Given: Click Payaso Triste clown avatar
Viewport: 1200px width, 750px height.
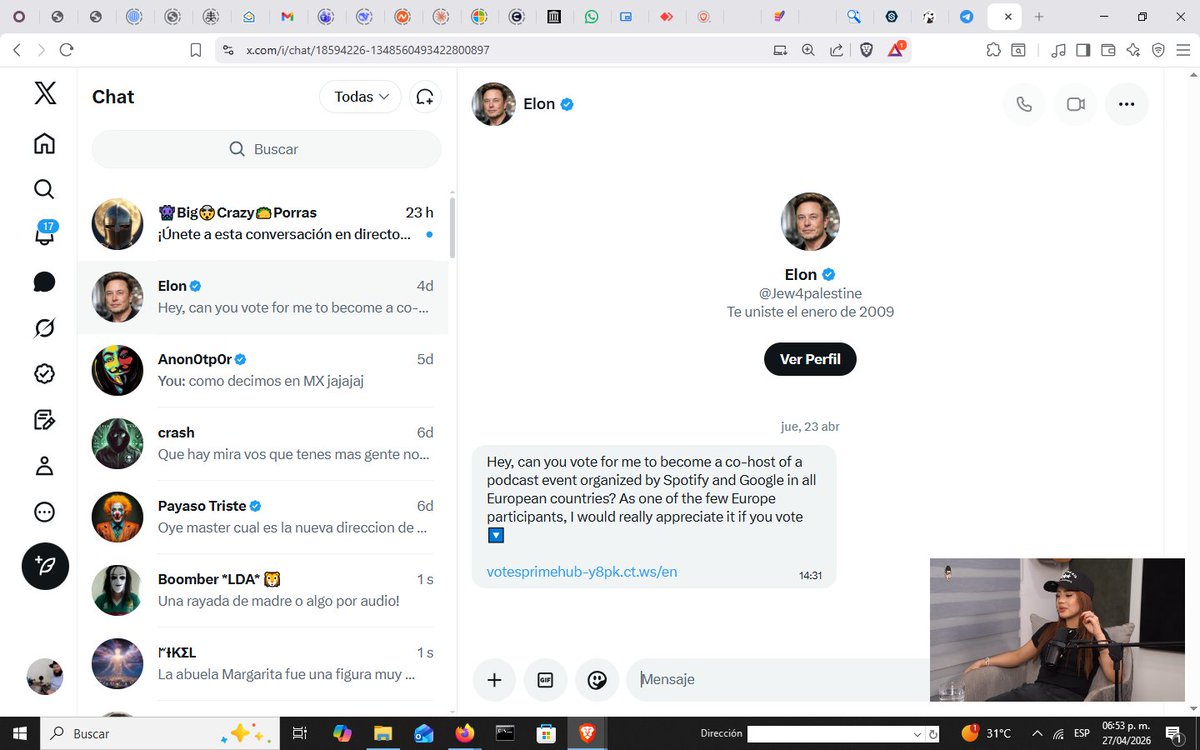Looking at the screenshot, I should coord(118,517).
